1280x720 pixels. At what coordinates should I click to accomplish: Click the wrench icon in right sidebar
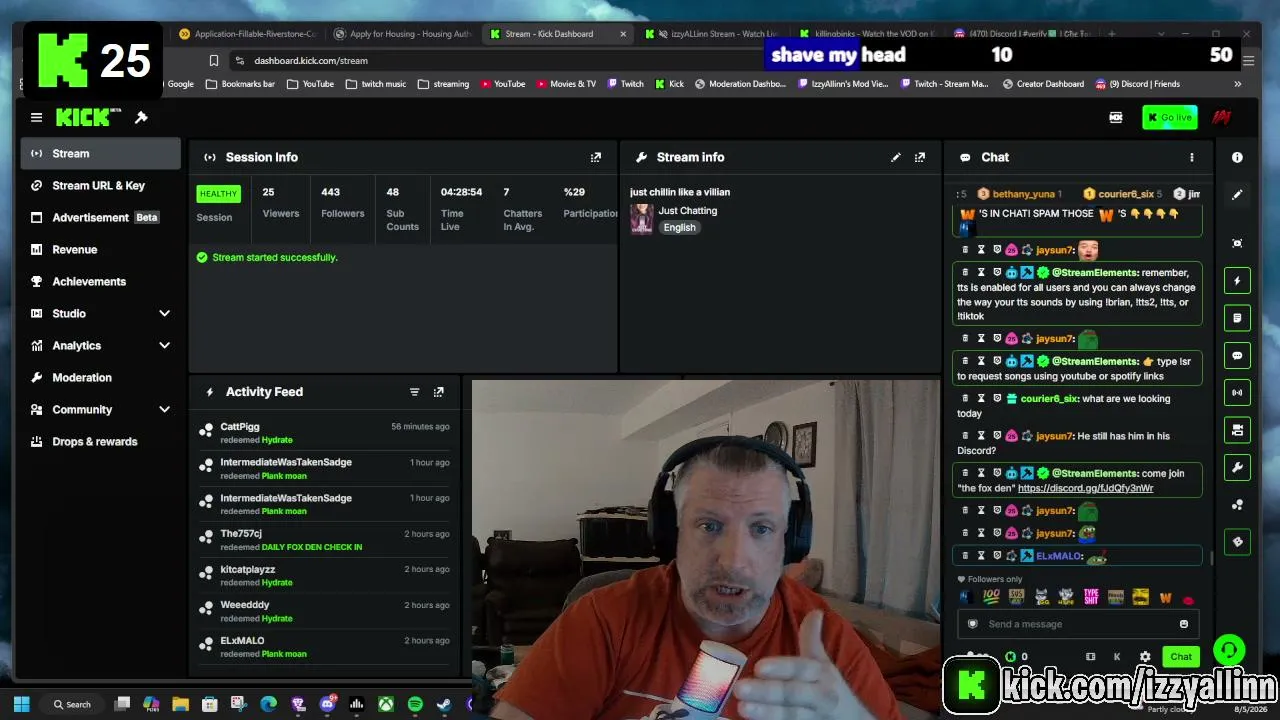pyautogui.click(x=1237, y=467)
